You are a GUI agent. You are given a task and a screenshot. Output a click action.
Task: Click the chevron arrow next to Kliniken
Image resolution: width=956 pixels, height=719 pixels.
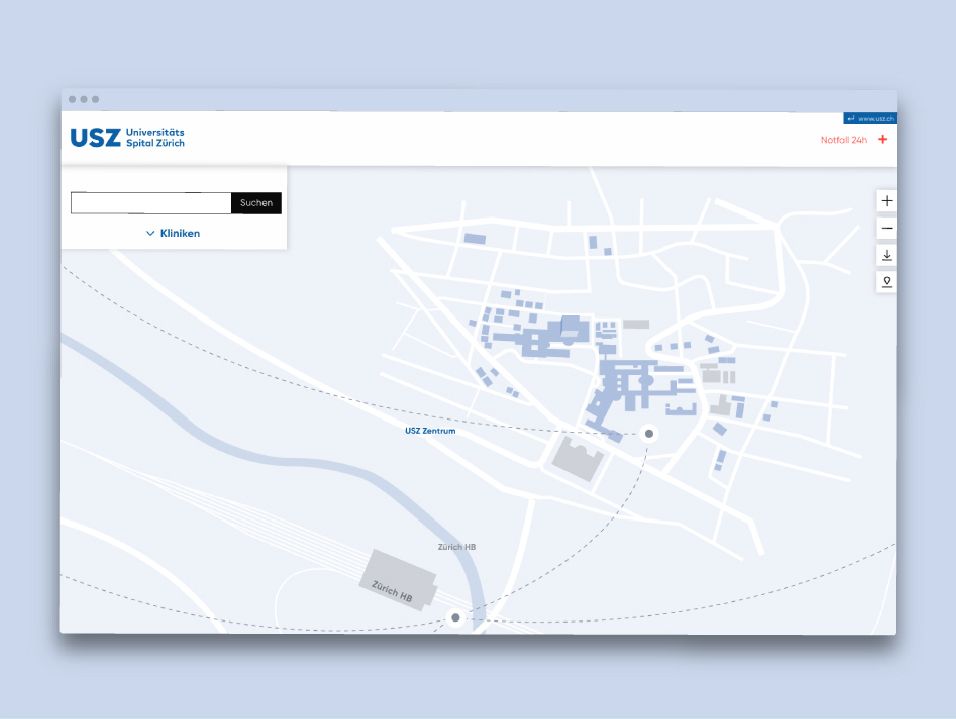150,234
